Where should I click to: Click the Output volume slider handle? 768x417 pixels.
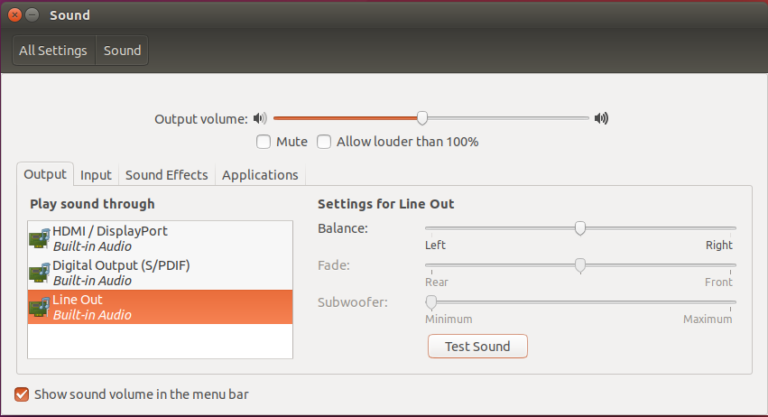[x=422, y=118]
